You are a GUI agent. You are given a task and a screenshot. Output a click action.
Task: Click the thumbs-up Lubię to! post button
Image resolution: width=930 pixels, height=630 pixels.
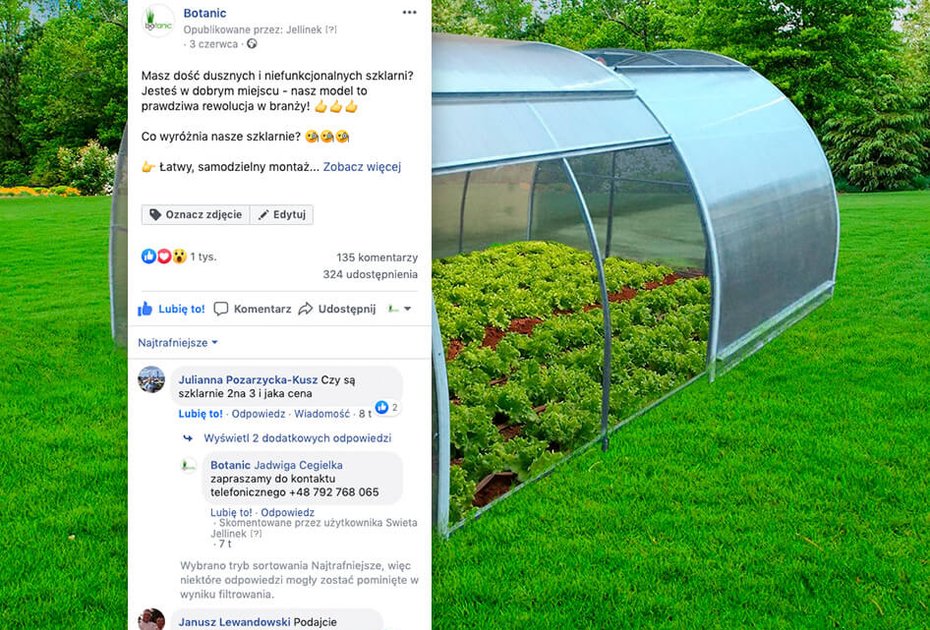click(171, 309)
